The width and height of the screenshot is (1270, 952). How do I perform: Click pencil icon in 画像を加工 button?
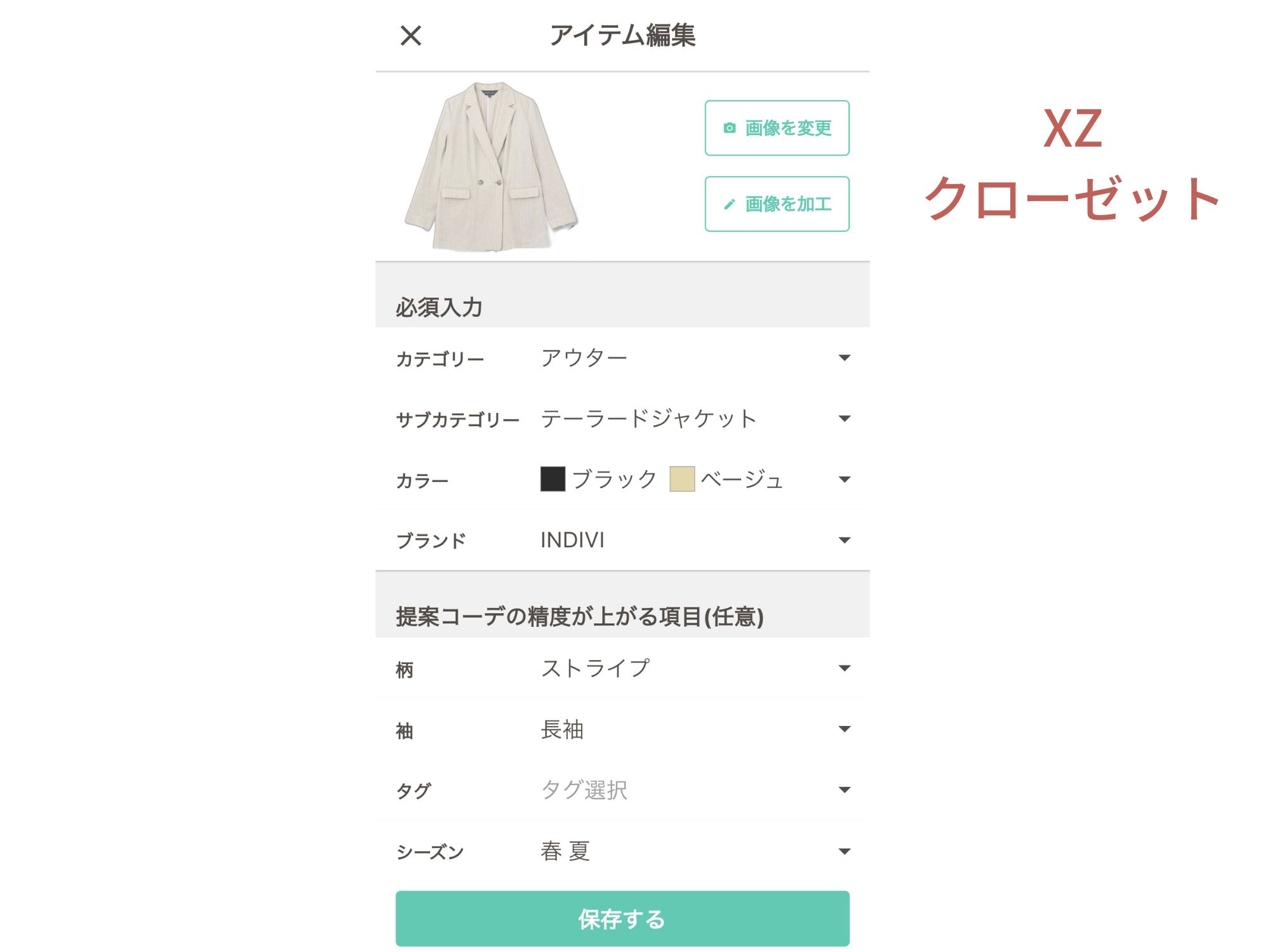pyautogui.click(x=730, y=204)
